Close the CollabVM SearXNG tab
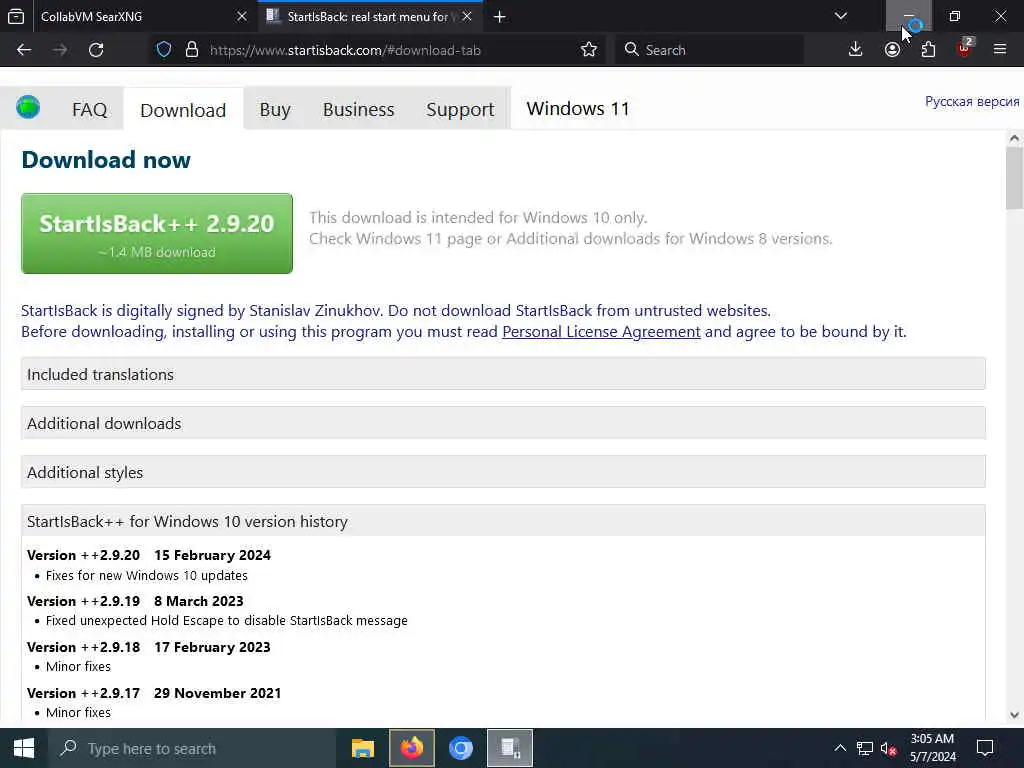Screen dimensions: 1024x768 [242, 16]
